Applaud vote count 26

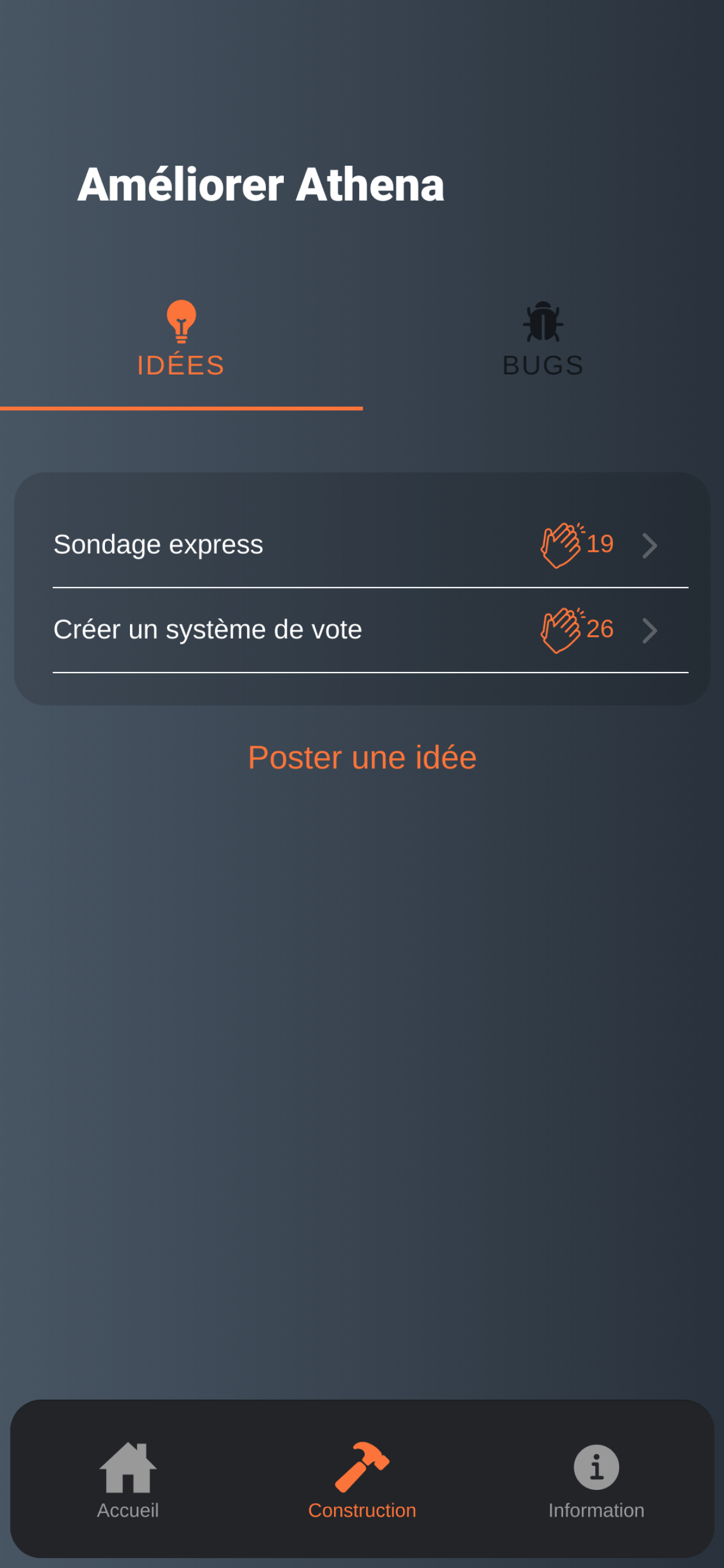click(600, 629)
